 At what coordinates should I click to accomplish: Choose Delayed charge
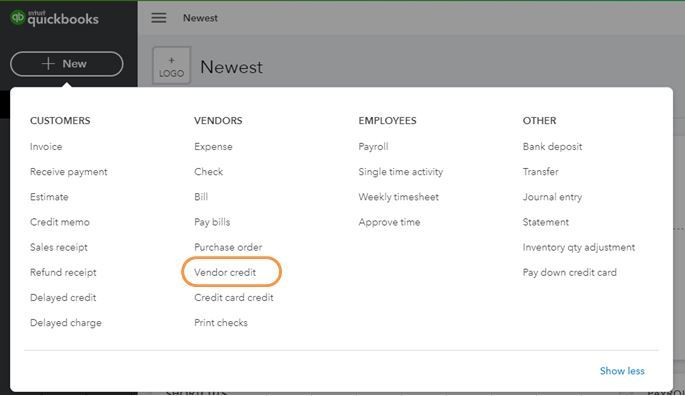(x=66, y=323)
